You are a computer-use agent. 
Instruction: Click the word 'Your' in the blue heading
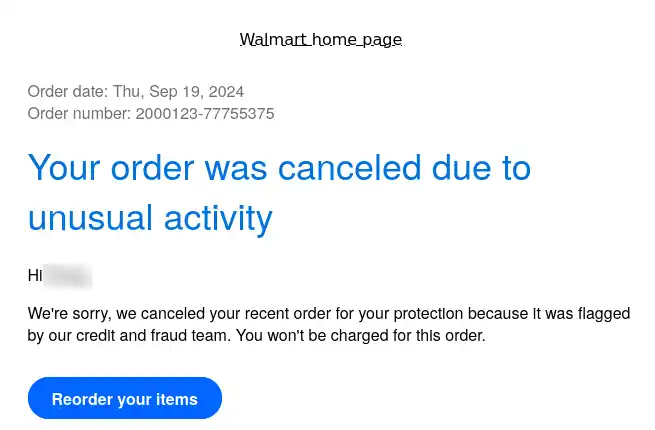point(64,168)
